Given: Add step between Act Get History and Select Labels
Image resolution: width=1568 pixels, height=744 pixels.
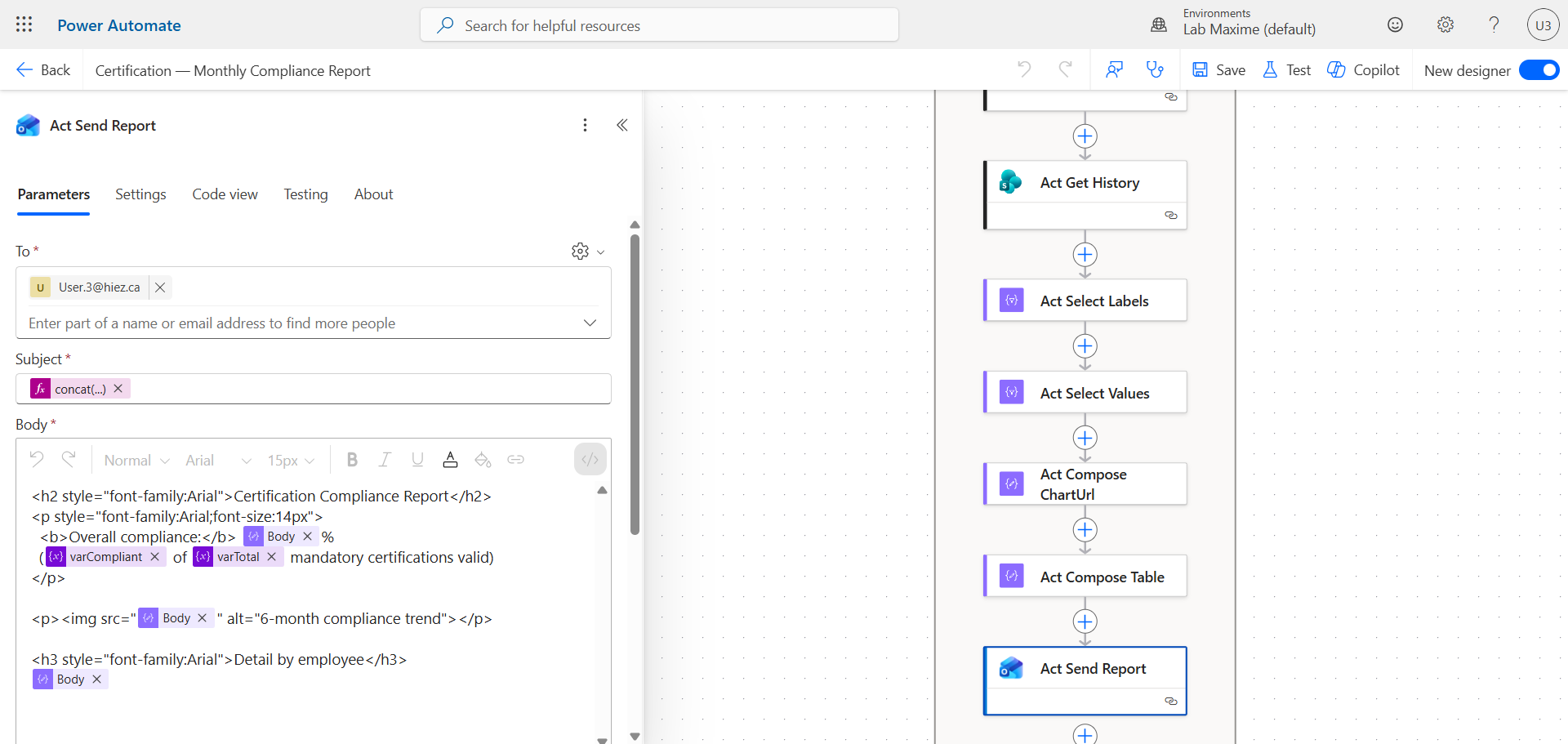Looking at the screenshot, I should [1085, 255].
